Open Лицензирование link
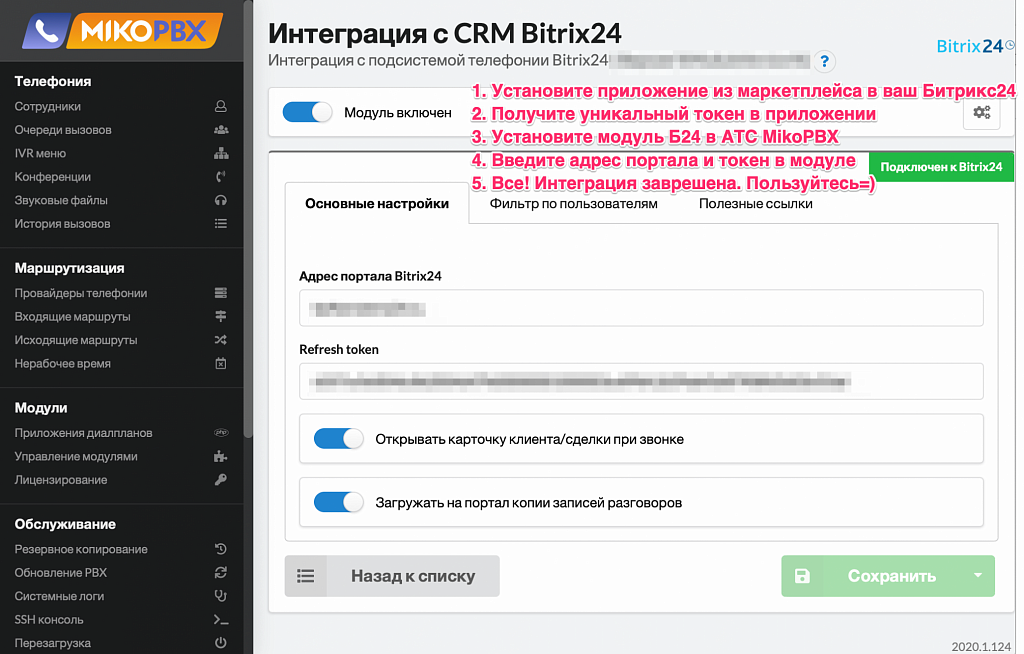Image resolution: width=1024 pixels, height=654 pixels. 61,480
